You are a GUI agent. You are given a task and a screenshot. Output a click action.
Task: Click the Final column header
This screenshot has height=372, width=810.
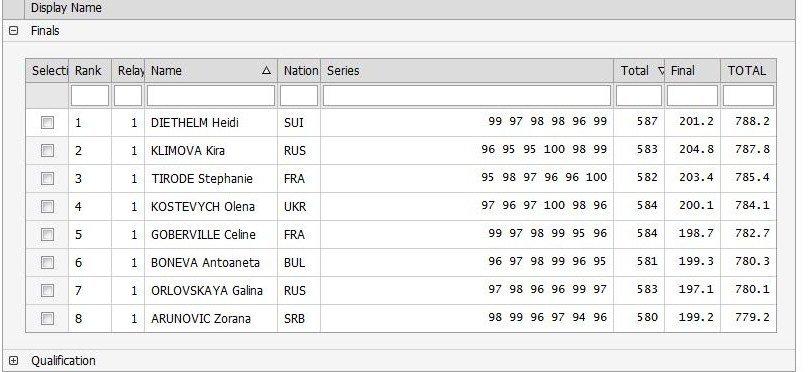[x=693, y=70]
